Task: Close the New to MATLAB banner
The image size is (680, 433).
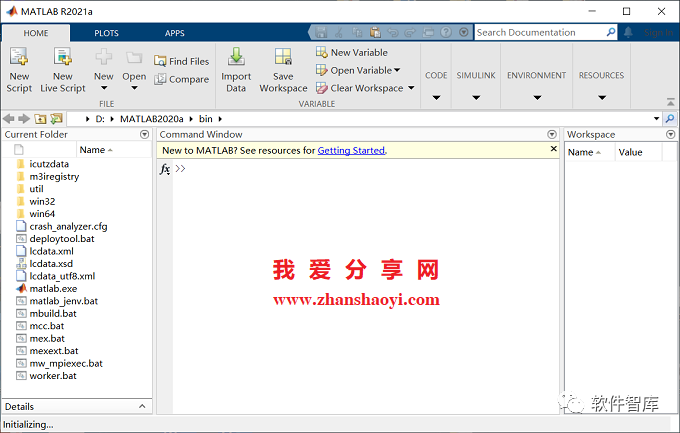Action: pyautogui.click(x=553, y=149)
